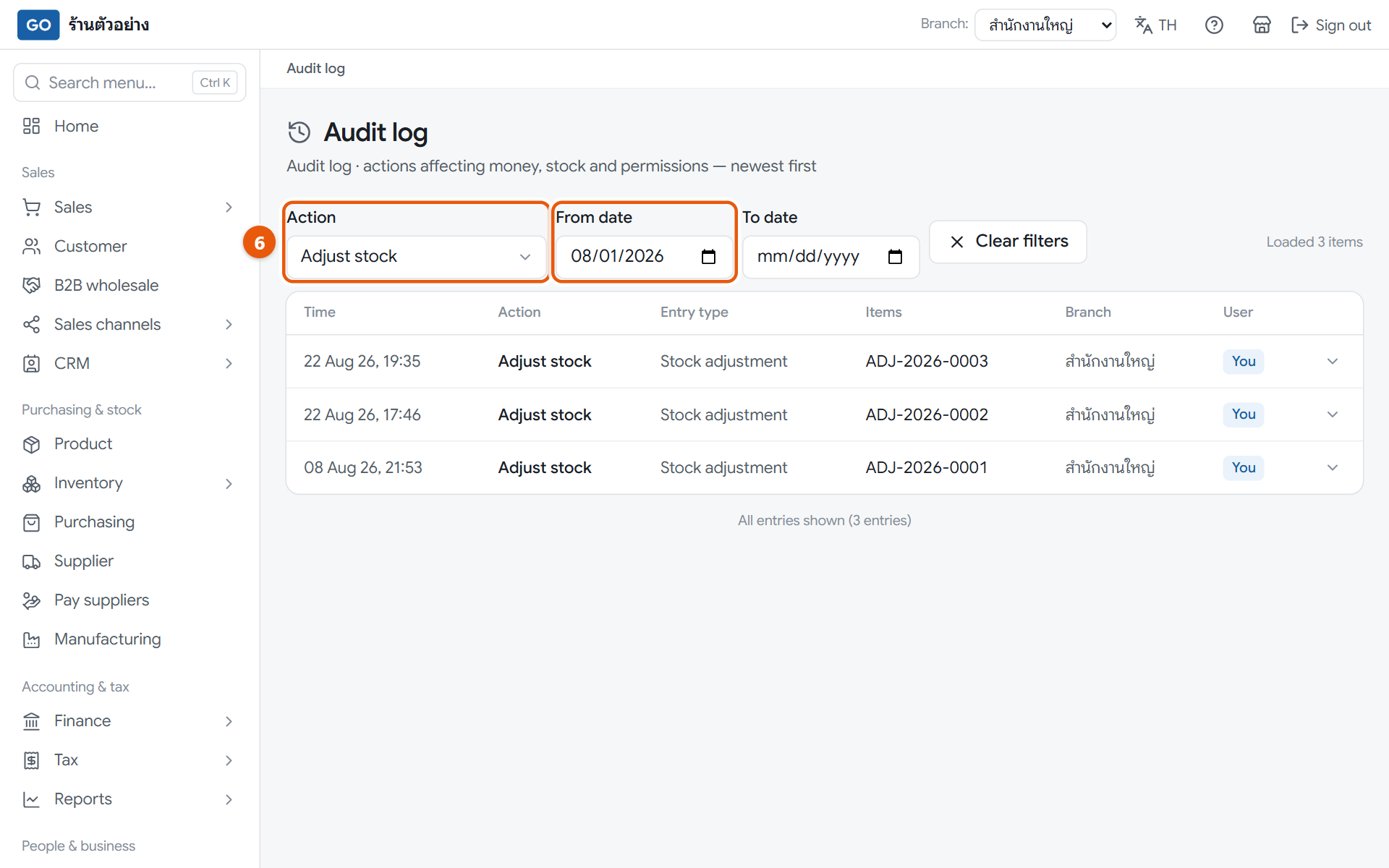
Task: Click the Product box icon
Action: (x=31, y=444)
